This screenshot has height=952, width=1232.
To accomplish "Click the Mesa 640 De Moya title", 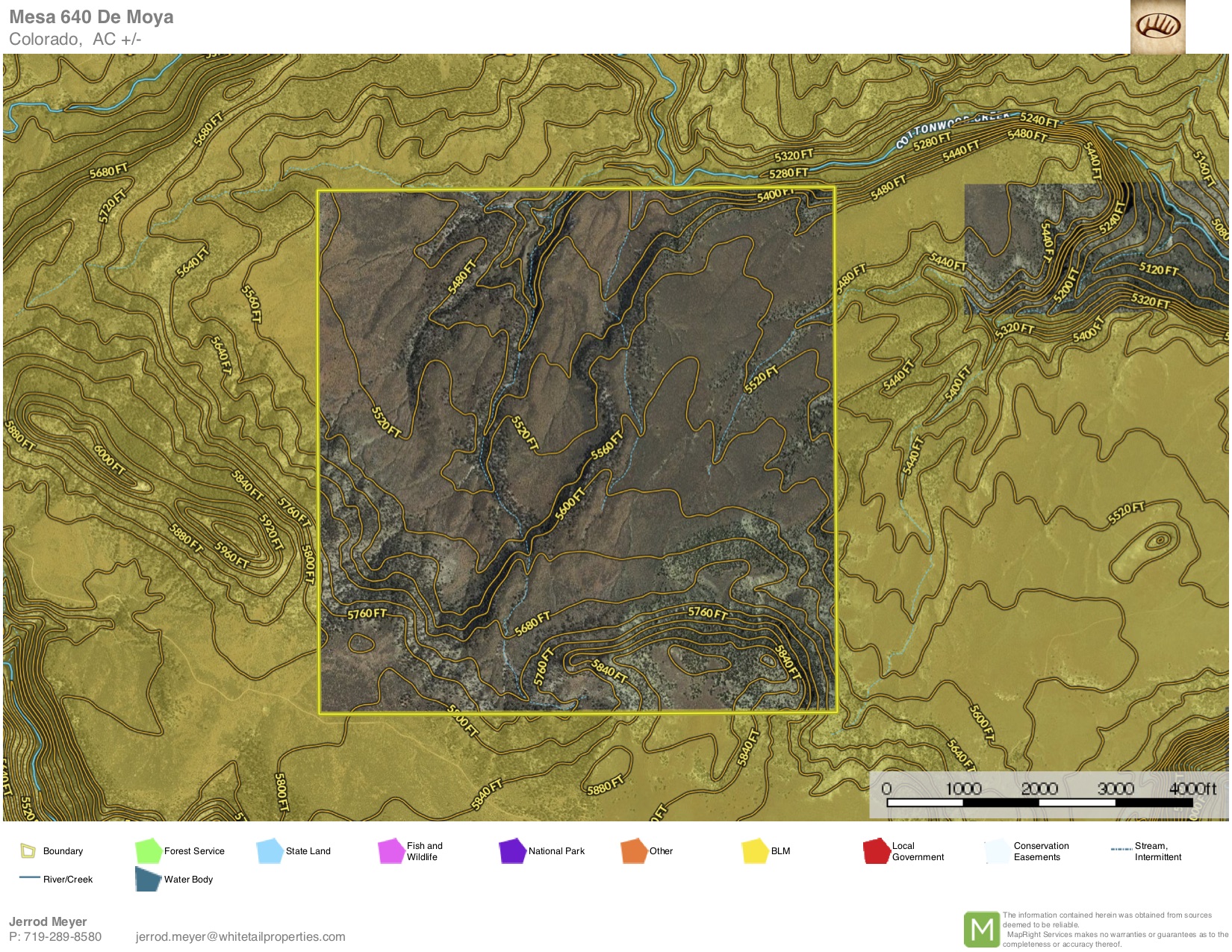I will pyautogui.click(x=91, y=17).
